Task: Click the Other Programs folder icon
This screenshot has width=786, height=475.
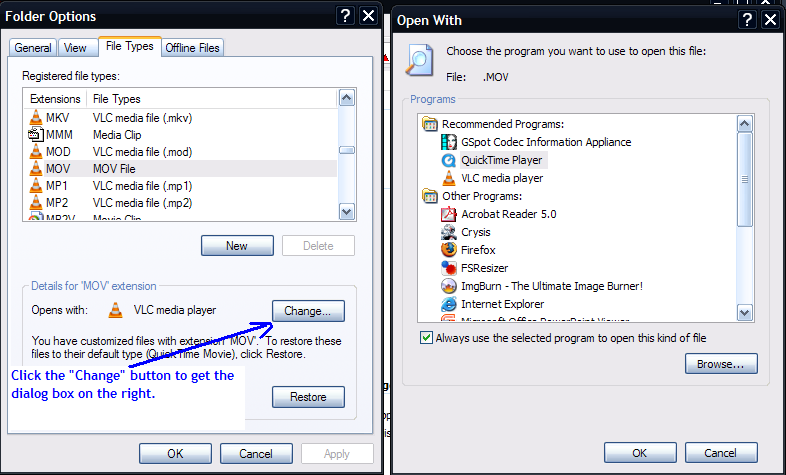Action: (x=430, y=196)
